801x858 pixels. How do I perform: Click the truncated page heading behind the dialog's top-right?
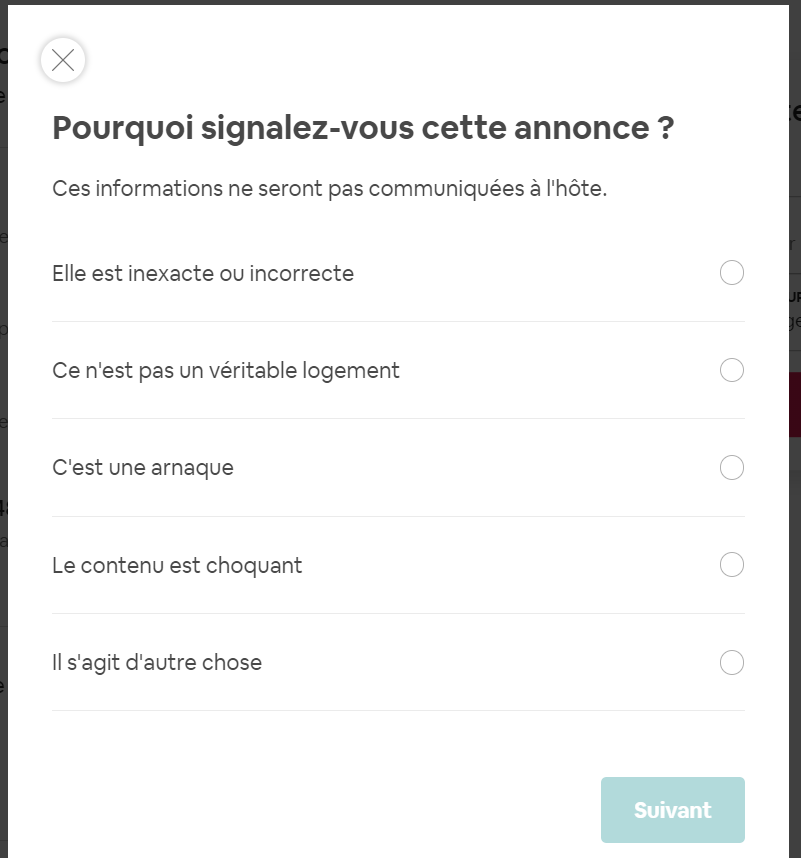(795, 112)
